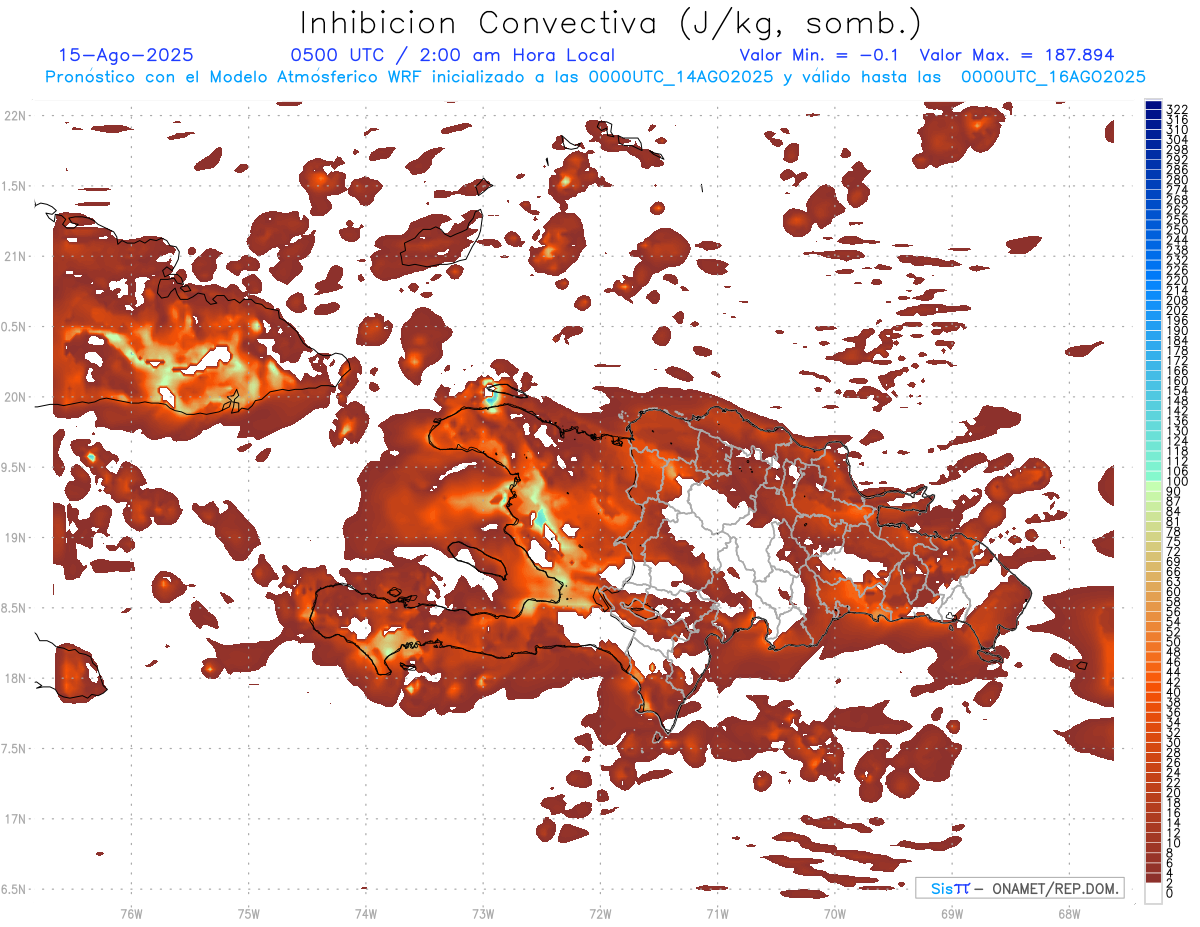The height and width of the screenshot is (927, 1200).
Task: Select the 'Valor Max. = 187.894' text
Action: [1016, 56]
